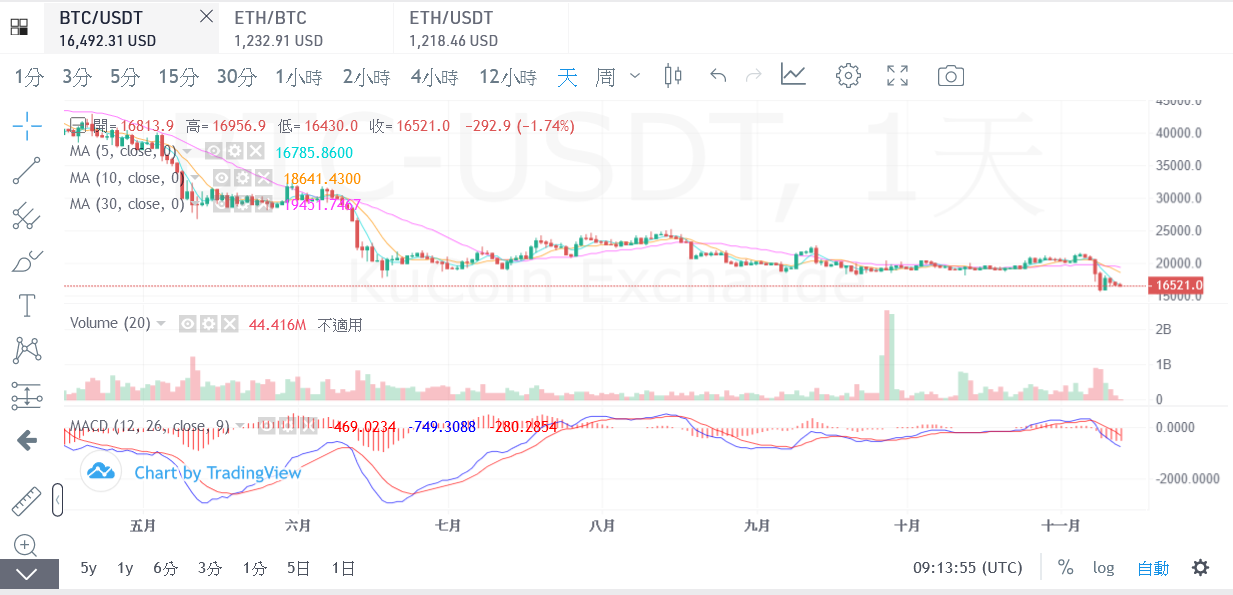Select the text annotation tool
The width and height of the screenshot is (1233, 595).
click(27, 305)
